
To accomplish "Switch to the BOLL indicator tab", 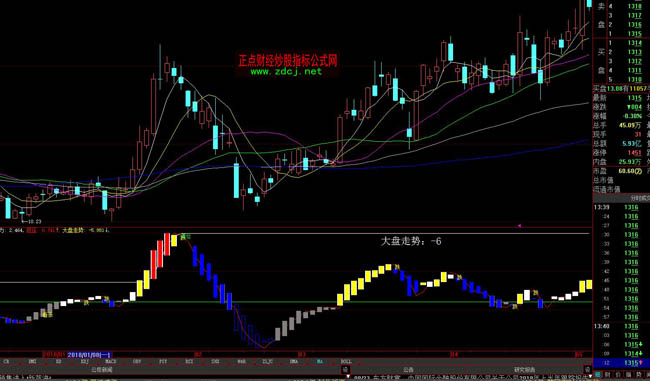I will (x=346, y=362).
